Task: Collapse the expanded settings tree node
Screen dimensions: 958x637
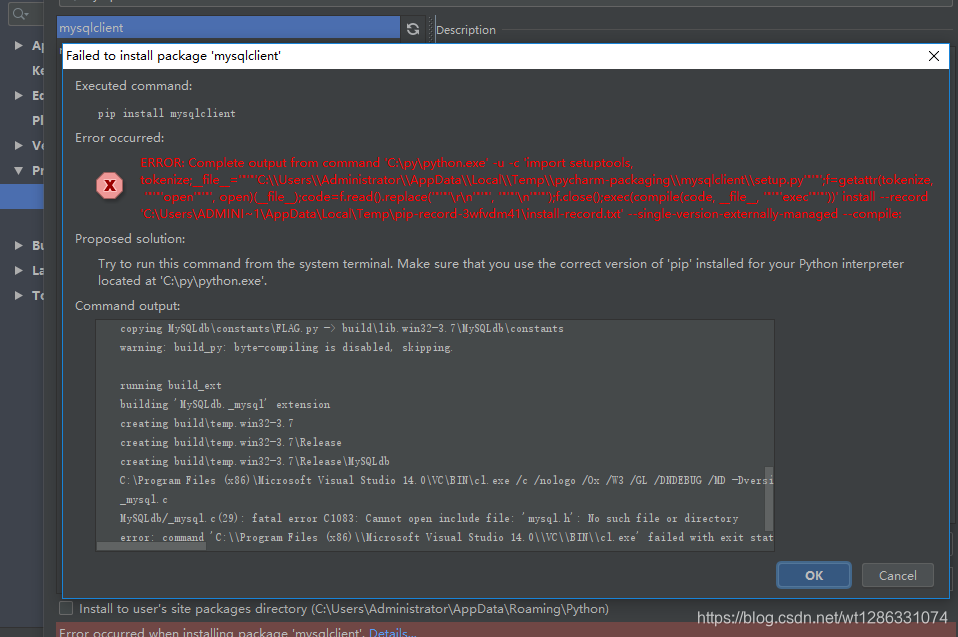Action: pos(18,170)
